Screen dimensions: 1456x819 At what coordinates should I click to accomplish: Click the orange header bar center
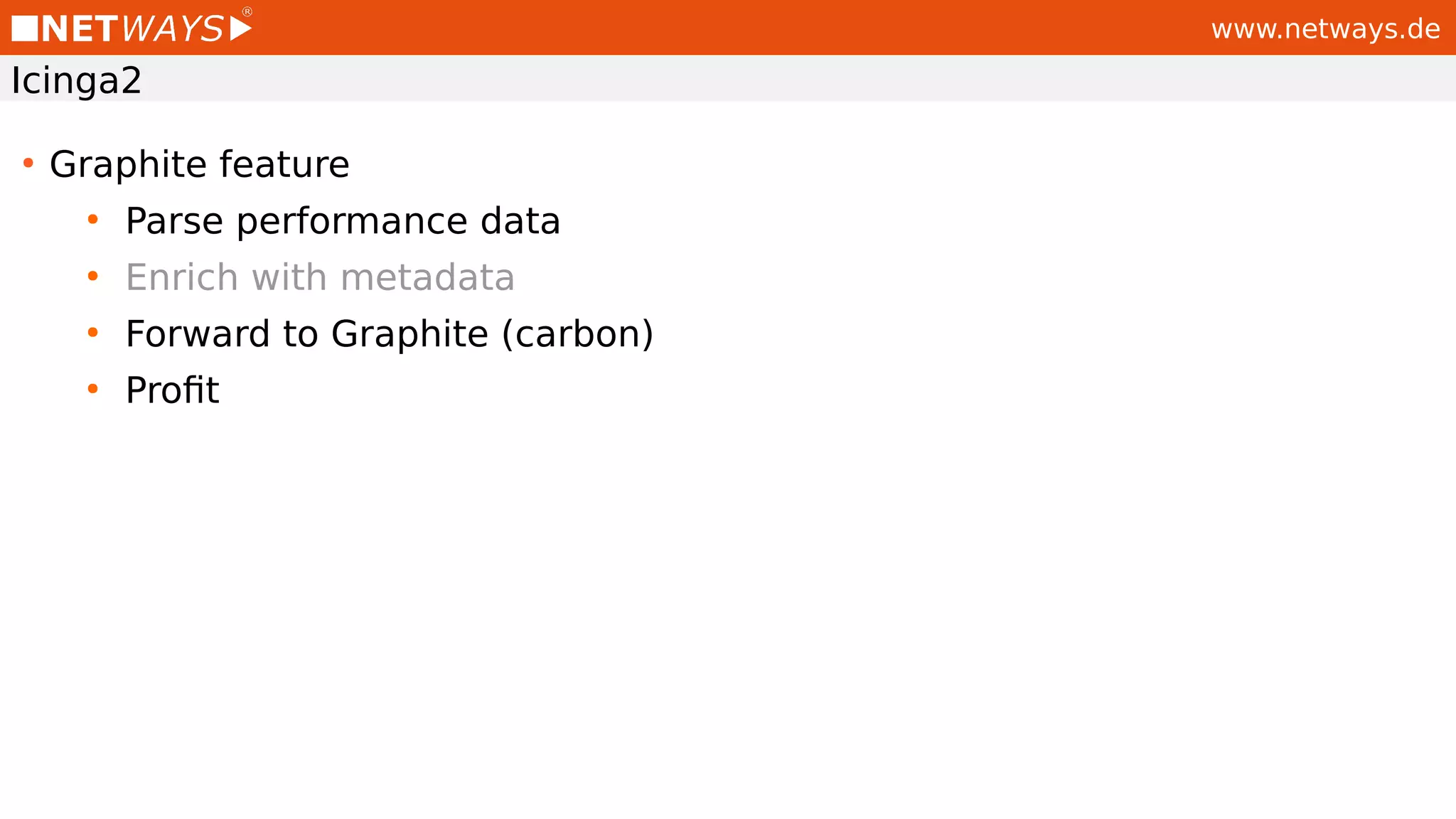coord(728,27)
